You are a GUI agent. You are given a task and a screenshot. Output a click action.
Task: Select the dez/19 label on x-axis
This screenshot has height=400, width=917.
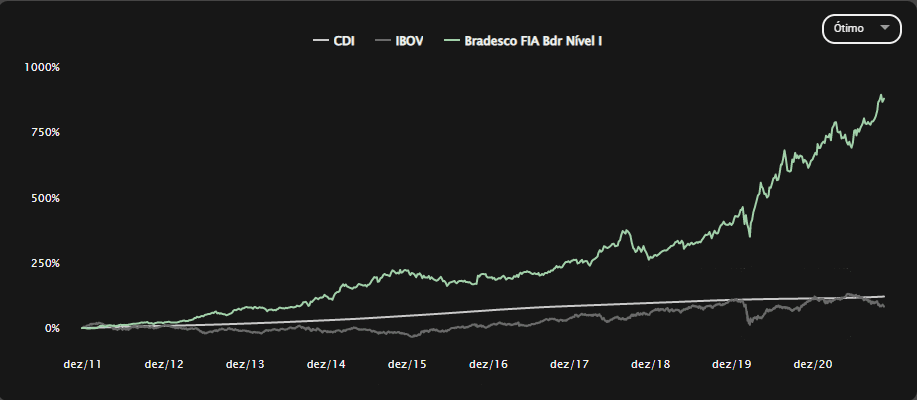pyautogui.click(x=732, y=365)
